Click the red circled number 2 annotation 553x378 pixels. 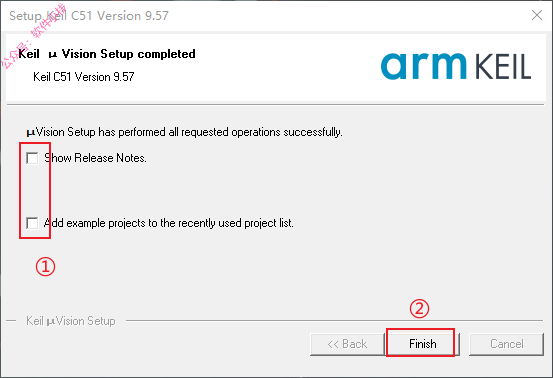click(x=419, y=309)
